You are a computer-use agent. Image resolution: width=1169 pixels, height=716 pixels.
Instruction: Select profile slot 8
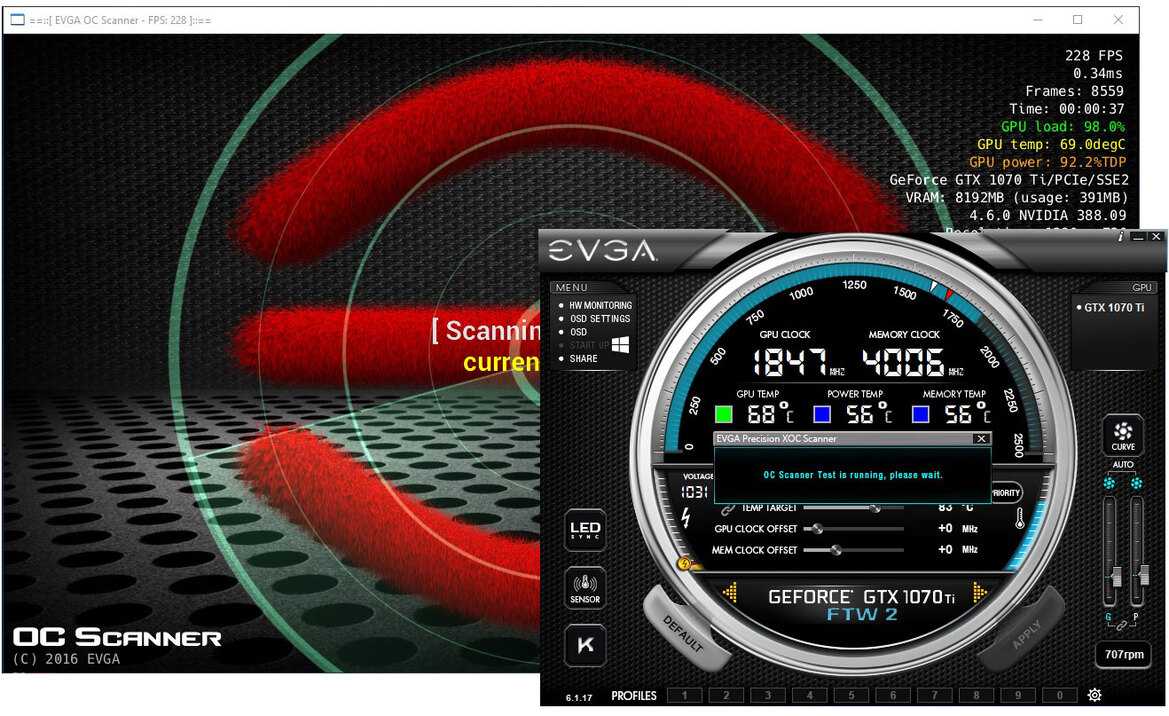[x=977, y=695]
